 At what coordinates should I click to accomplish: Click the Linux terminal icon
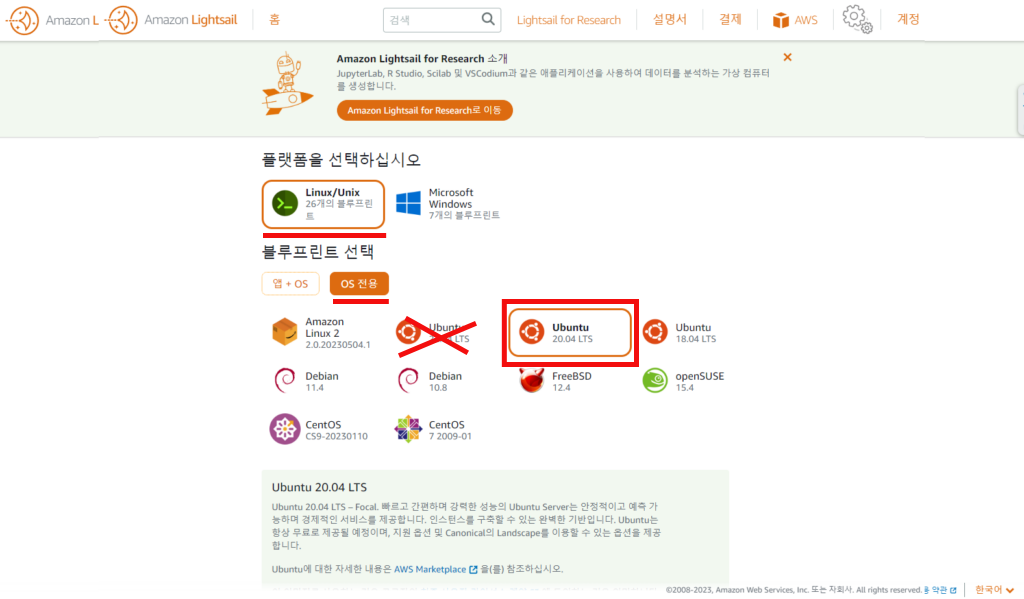coord(285,204)
